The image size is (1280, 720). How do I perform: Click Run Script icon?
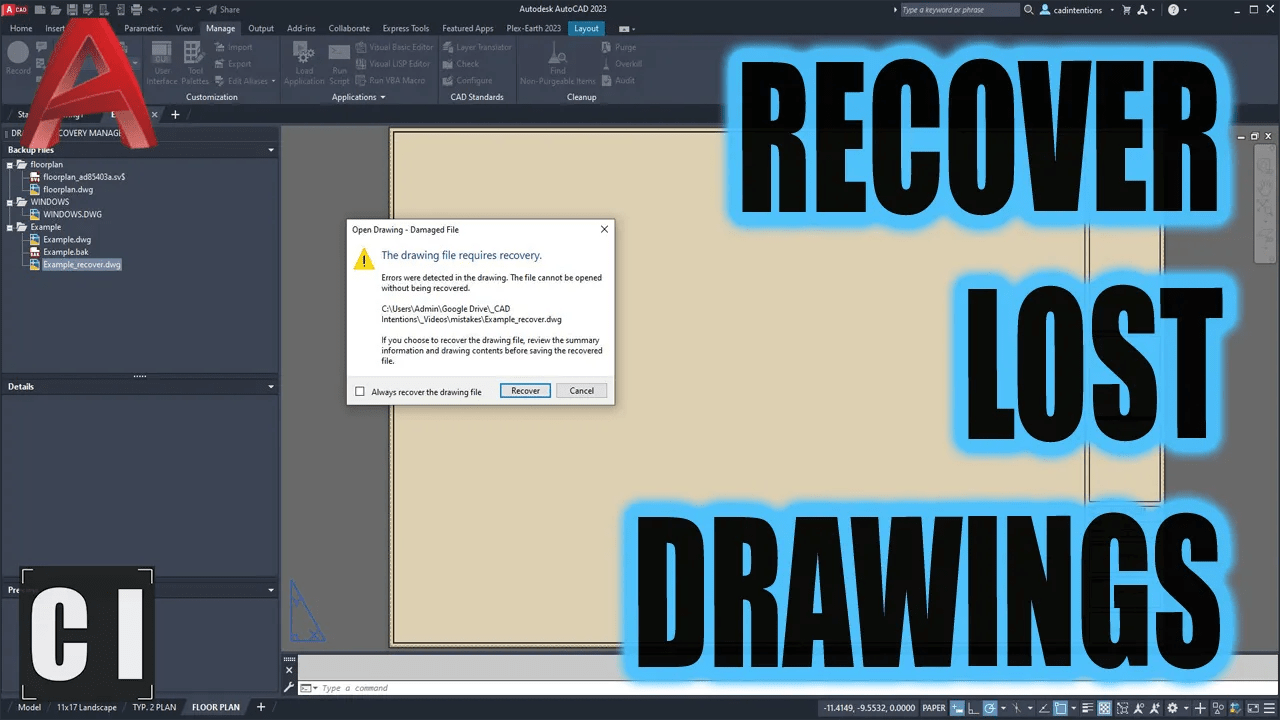(x=340, y=63)
